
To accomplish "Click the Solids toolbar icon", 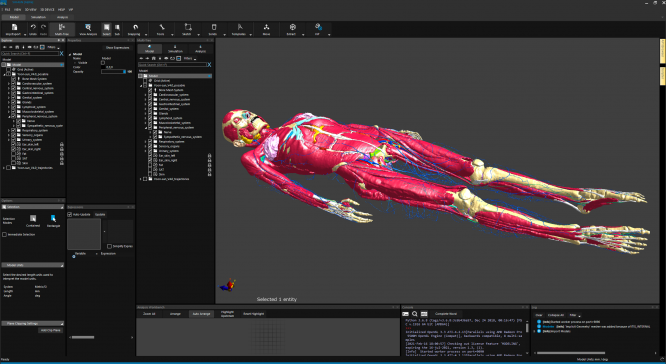I will [214, 27].
